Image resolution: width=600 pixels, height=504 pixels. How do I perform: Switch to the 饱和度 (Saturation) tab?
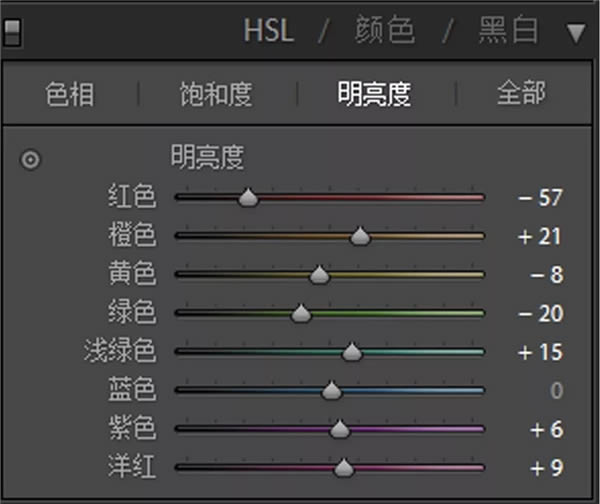tap(216, 95)
